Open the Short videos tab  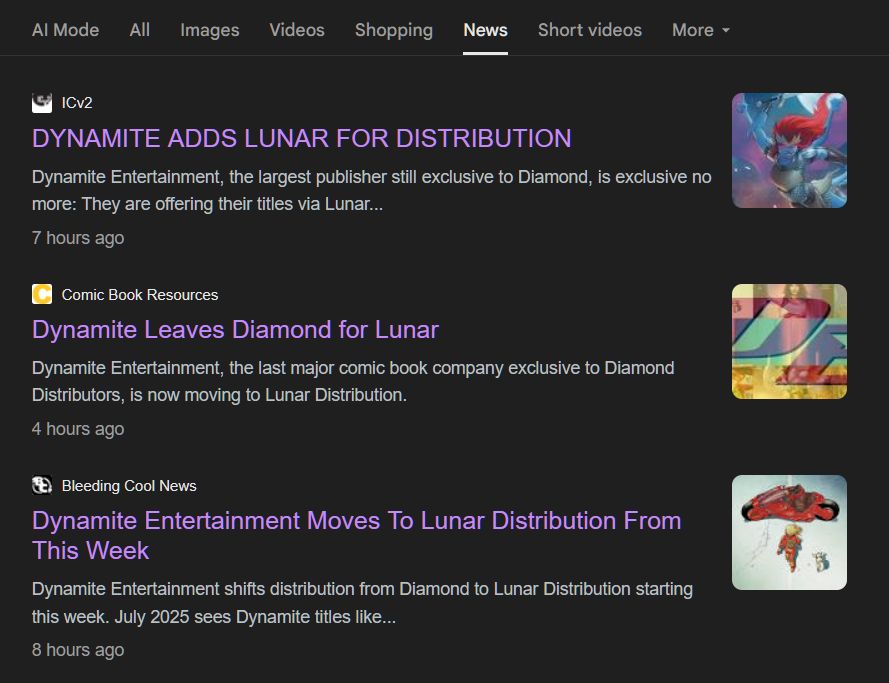[590, 29]
